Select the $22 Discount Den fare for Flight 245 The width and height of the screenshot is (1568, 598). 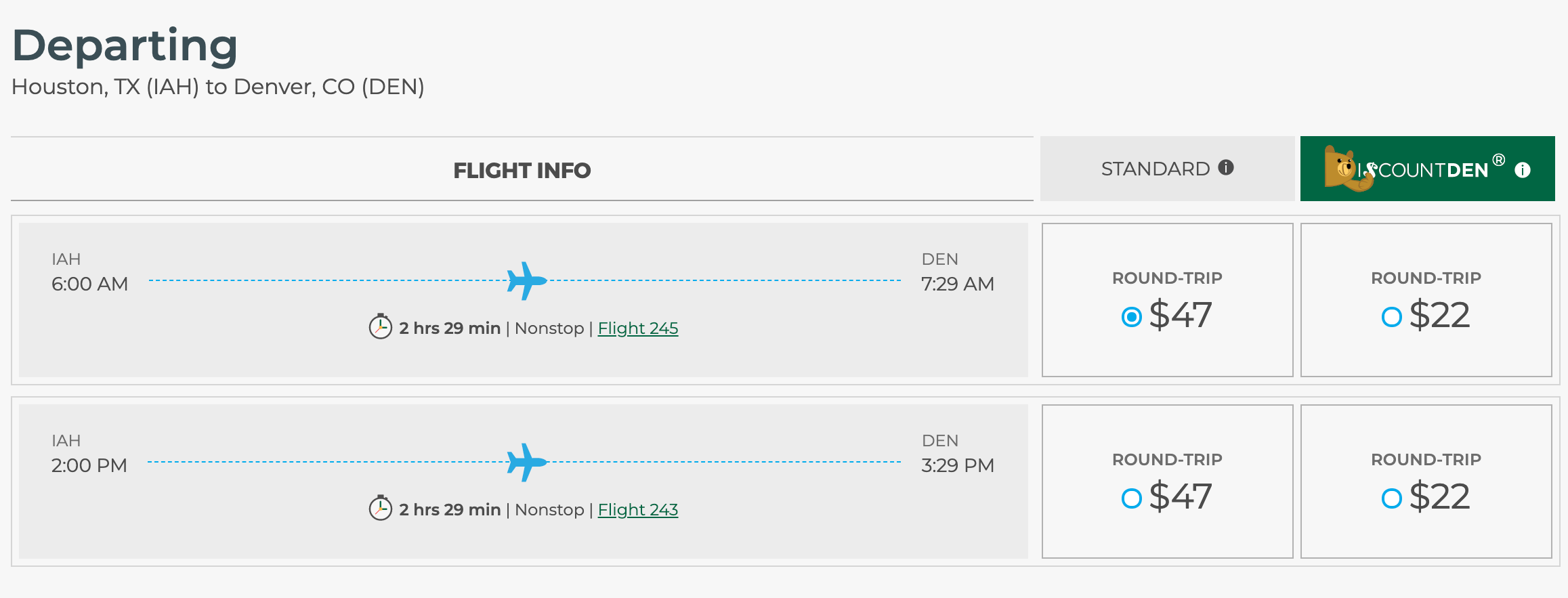1391,316
